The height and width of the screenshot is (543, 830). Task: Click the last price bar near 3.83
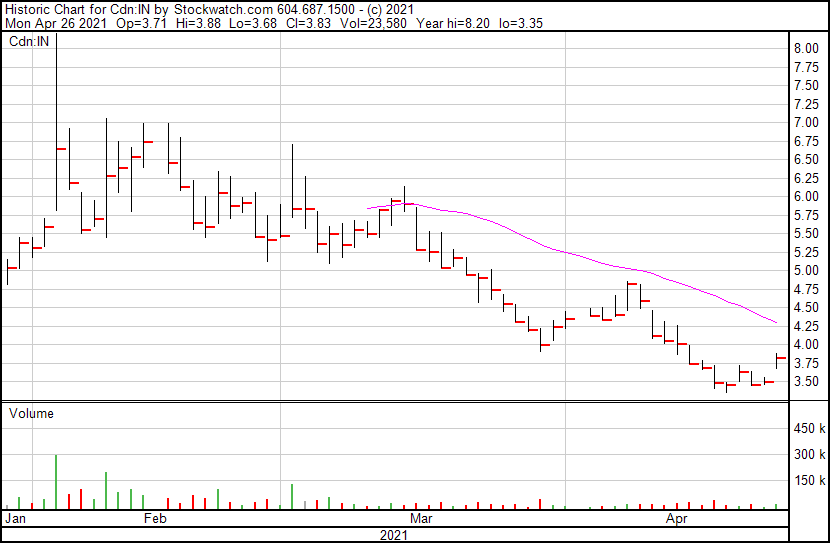click(780, 360)
